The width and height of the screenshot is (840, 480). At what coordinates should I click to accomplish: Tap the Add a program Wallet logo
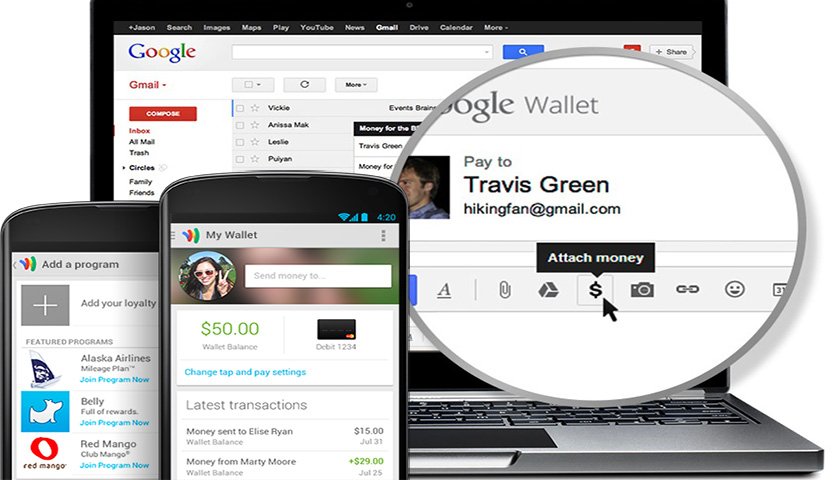[x=28, y=264]
